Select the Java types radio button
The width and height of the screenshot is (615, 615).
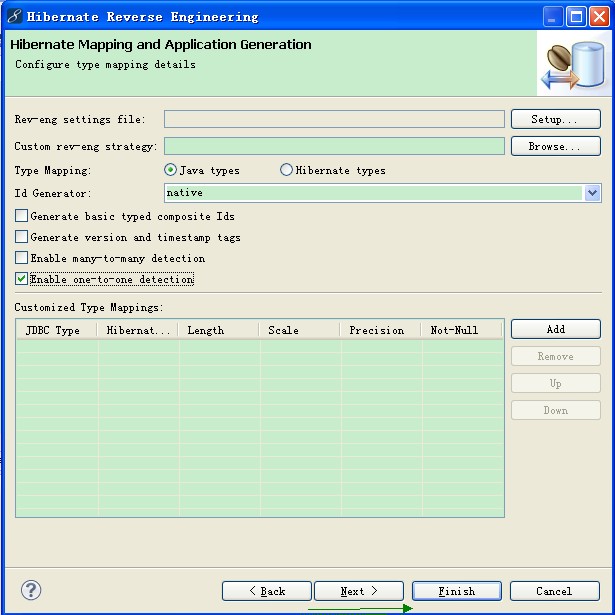pos(170,170)
